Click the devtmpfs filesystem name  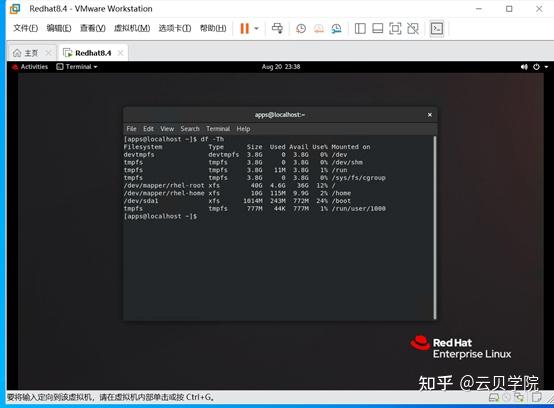(x=139, y=155)
